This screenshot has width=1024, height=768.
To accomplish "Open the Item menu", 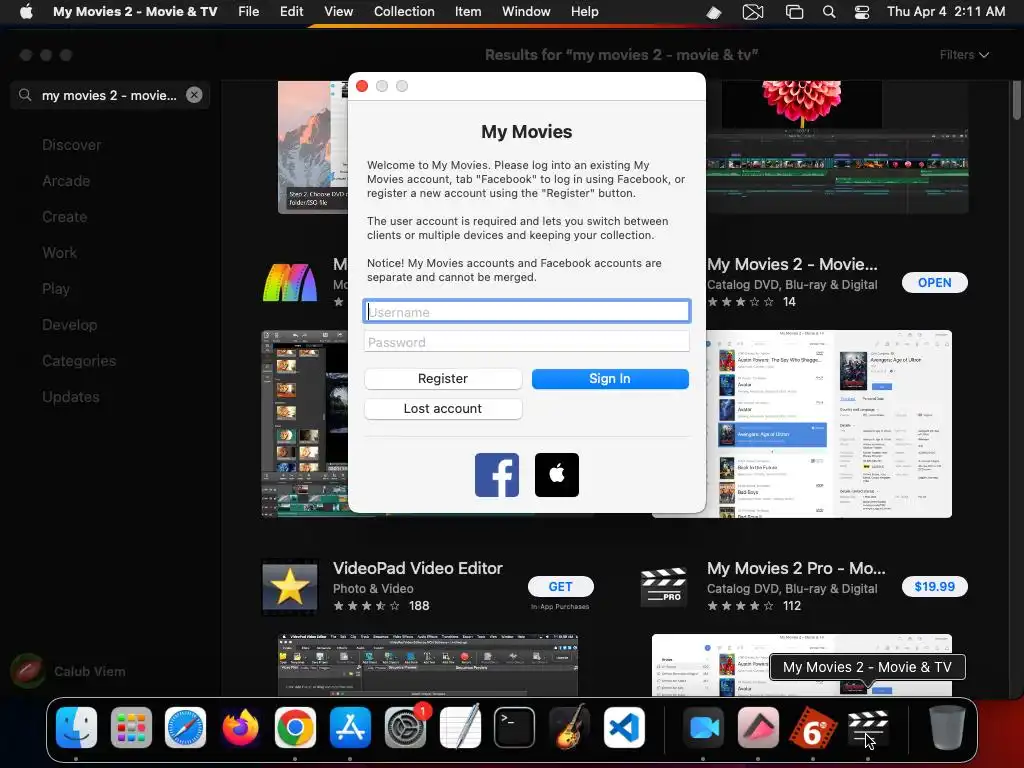I will 468,12.
